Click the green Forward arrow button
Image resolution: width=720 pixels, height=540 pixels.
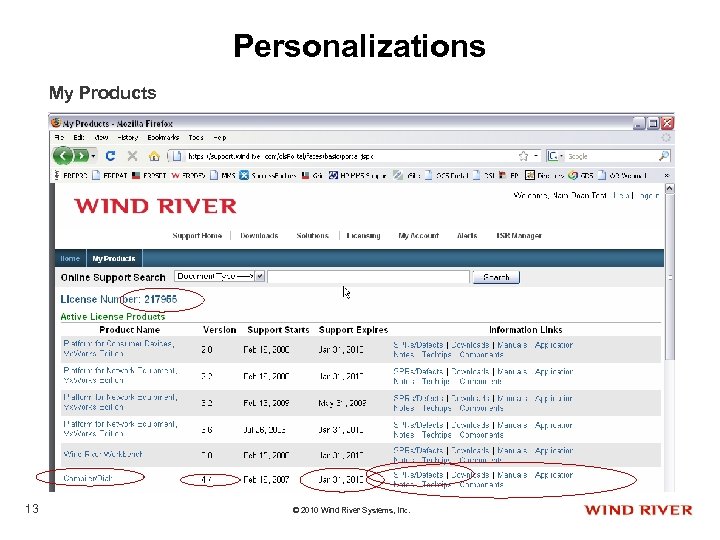click(x=81, y=156)
